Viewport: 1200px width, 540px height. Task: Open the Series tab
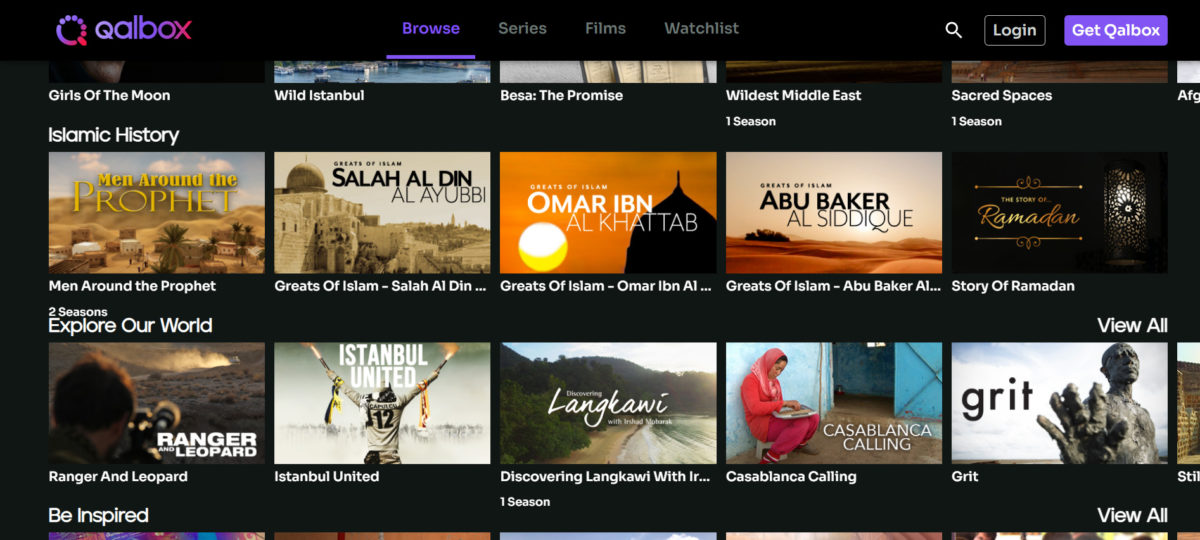tap(522, 28)
